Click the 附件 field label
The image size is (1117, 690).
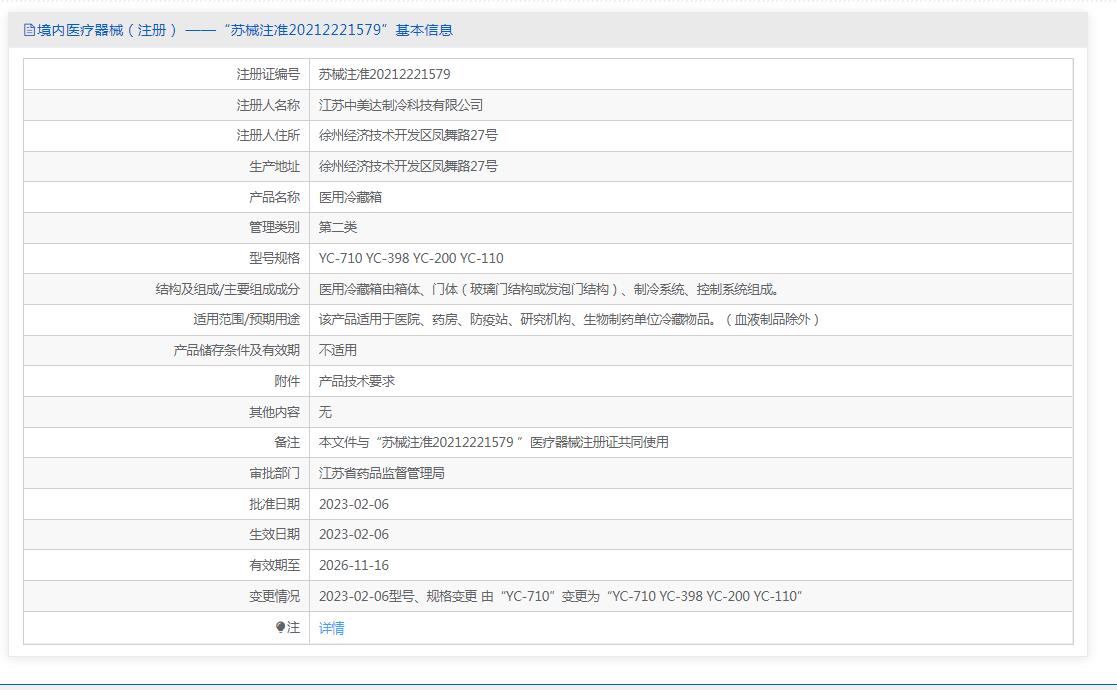(287, 381)
